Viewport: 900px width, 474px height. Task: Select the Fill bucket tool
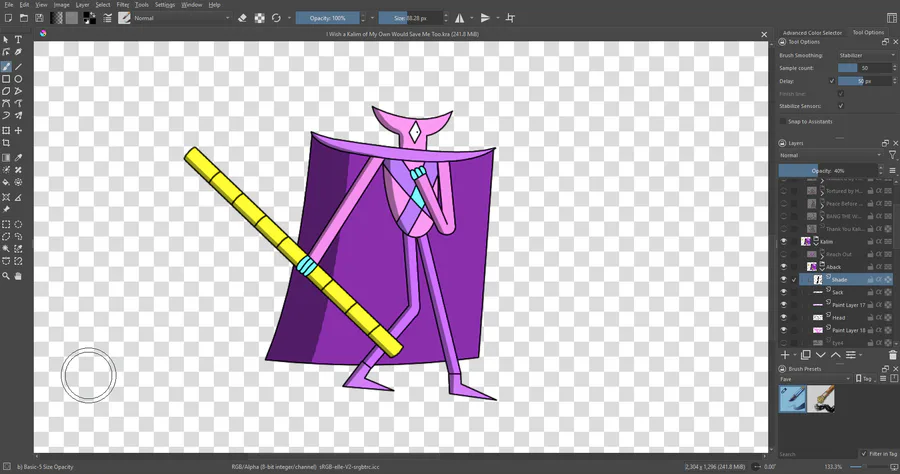point(6,182)
